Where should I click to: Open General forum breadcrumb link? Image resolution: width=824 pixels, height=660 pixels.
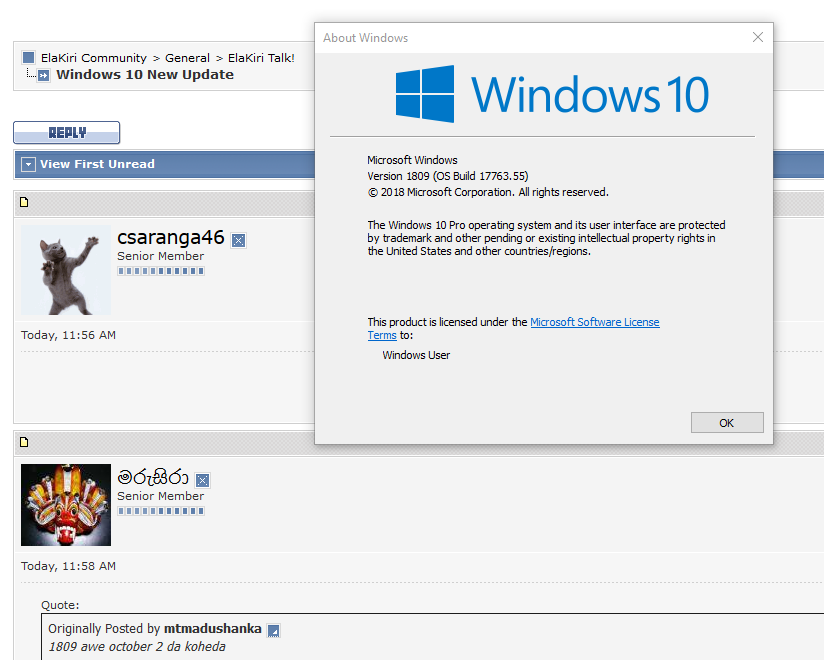point(187,58)
